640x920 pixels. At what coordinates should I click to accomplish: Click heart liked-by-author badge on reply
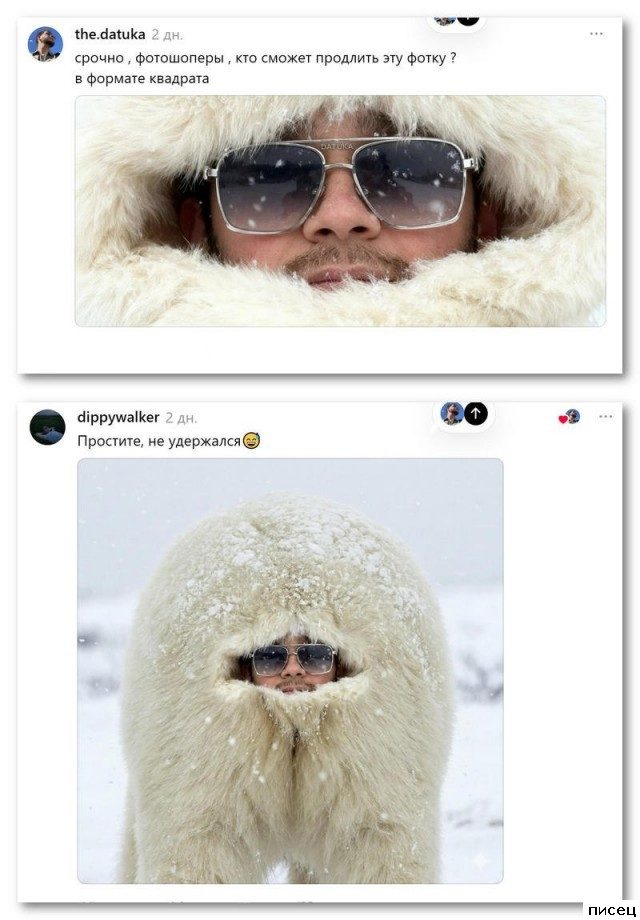click(x=563, y=419)
